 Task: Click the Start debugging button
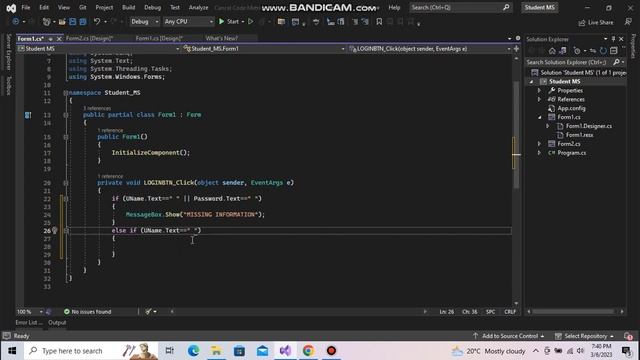[229, 22]
